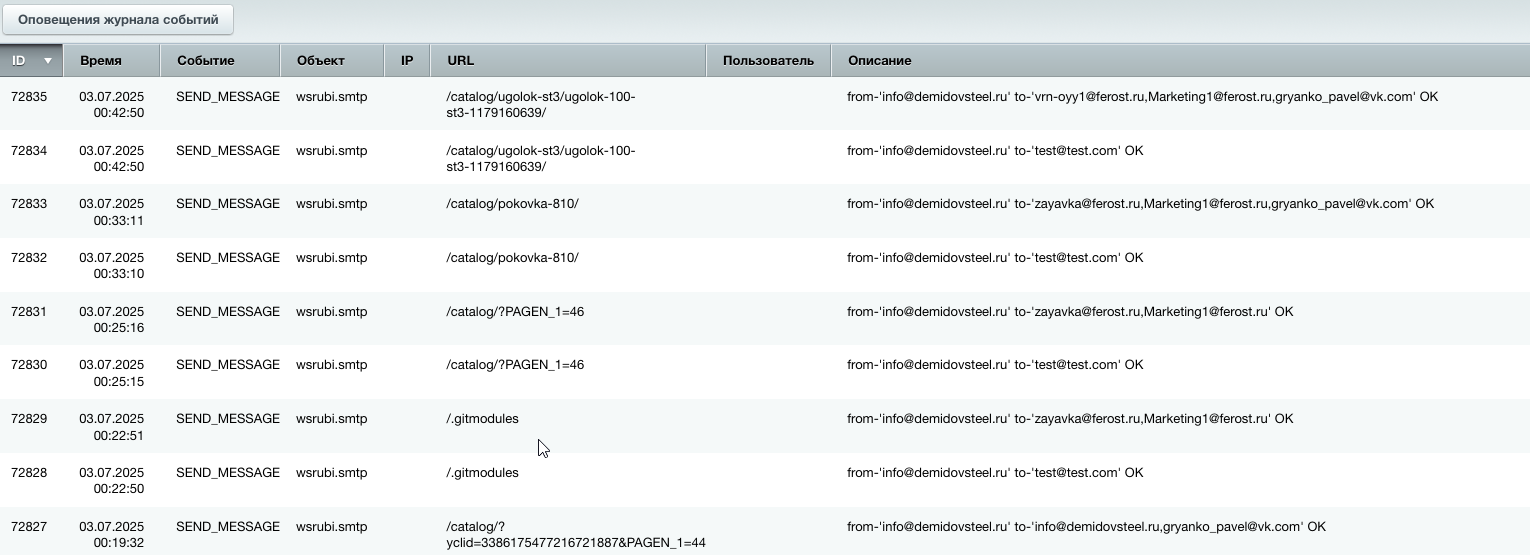This screenshot has height=555, width=1530.
Task: Click the time 00:22:50 in row 72828
Action: point(119,489)
